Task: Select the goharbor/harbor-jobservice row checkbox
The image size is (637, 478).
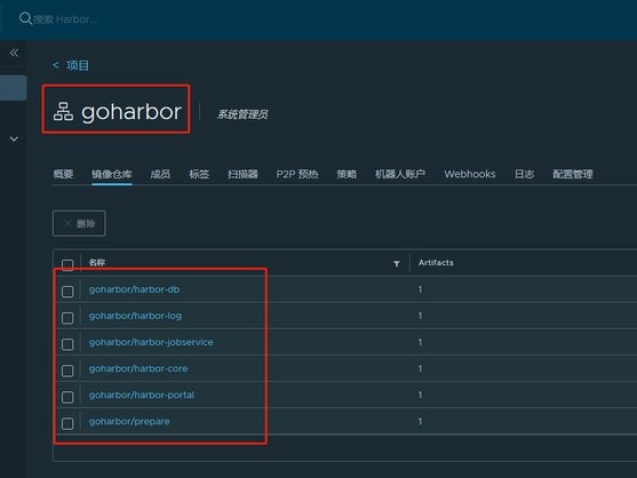Action: [x=67, y=344]
